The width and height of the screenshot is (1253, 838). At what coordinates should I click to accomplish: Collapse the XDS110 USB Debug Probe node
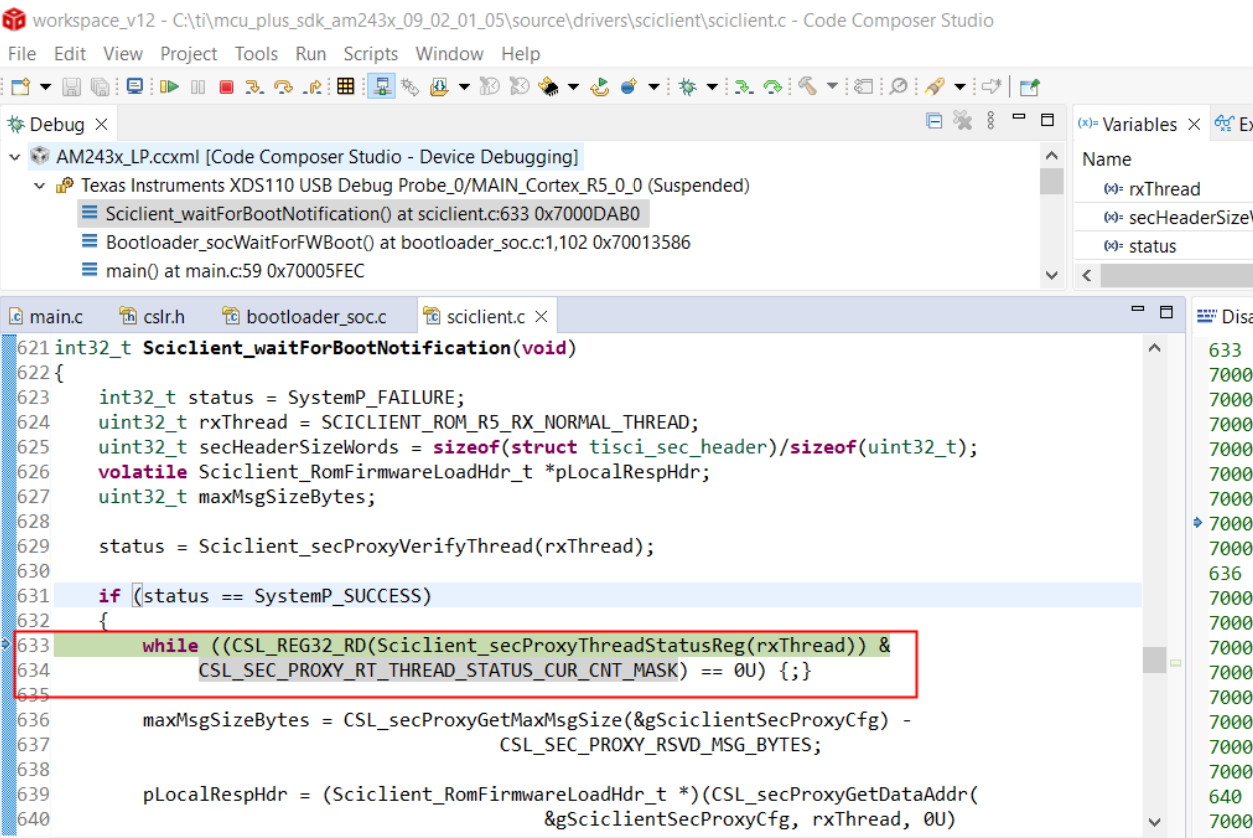click(40, 186)
